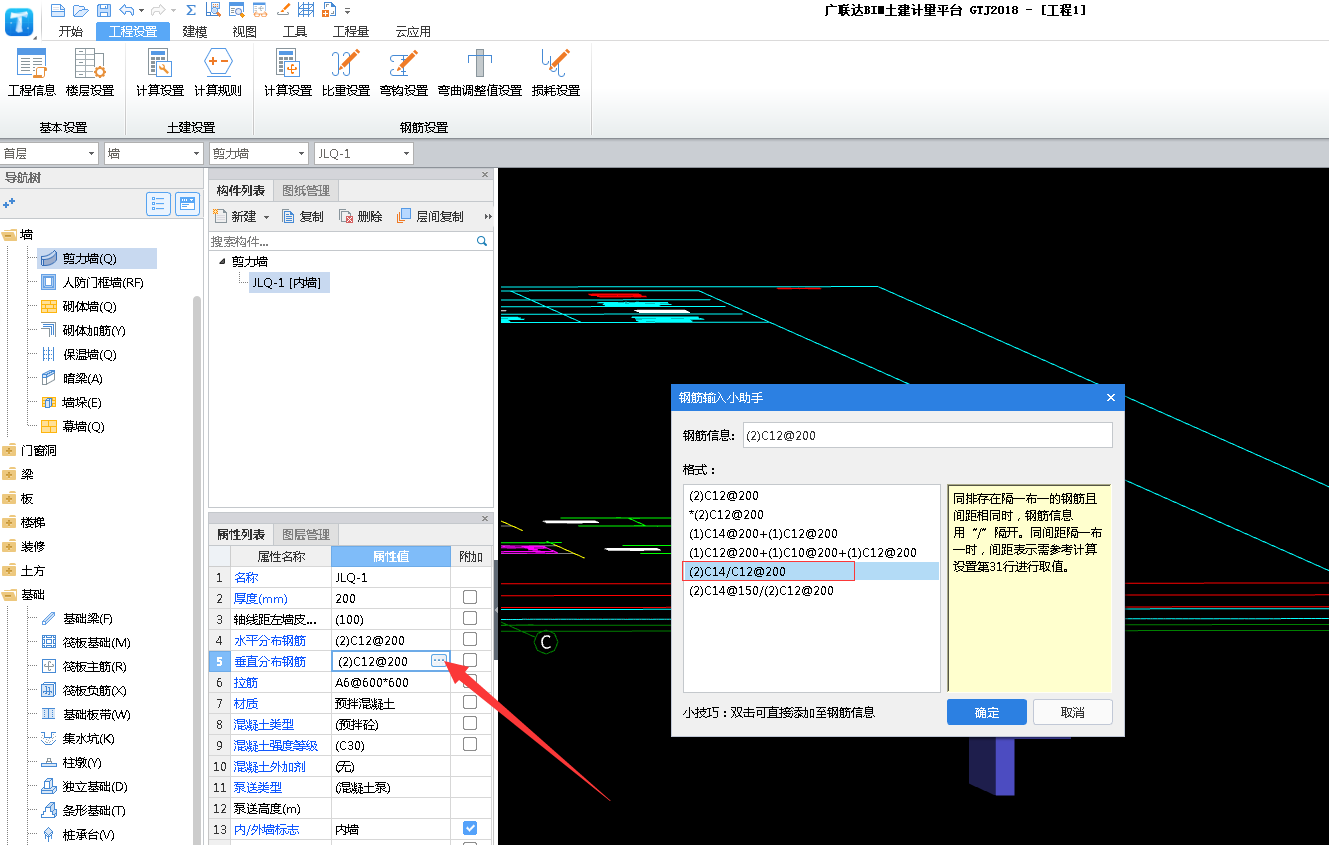
Task: Click the application T logo button
Action: [20, 20]
